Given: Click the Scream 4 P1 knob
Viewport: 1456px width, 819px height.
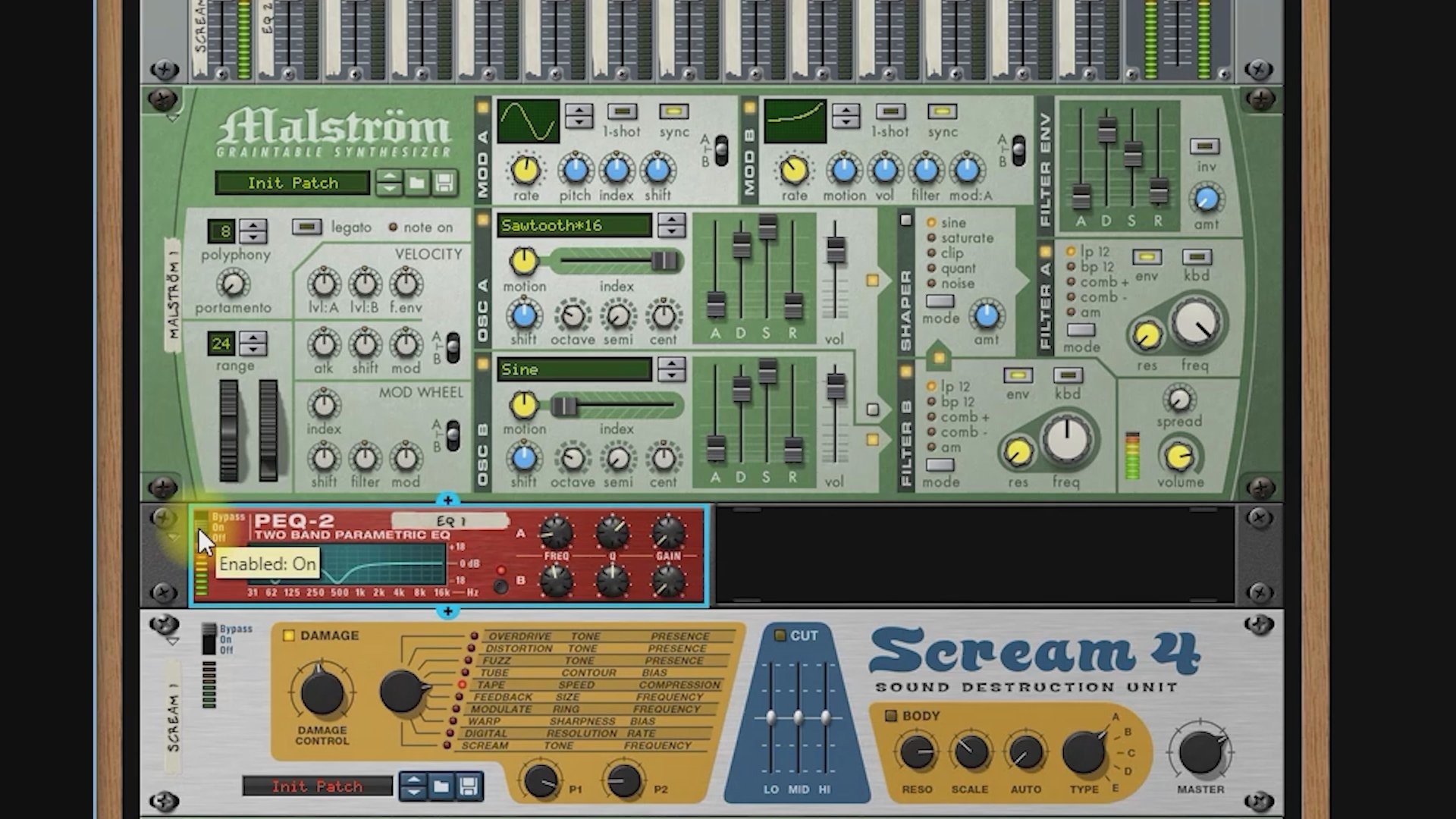Looking at the screenshot, I should [x=541, y=781].
